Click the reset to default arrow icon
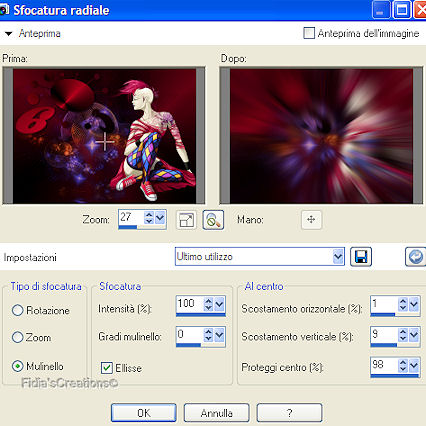 [415, 257]
